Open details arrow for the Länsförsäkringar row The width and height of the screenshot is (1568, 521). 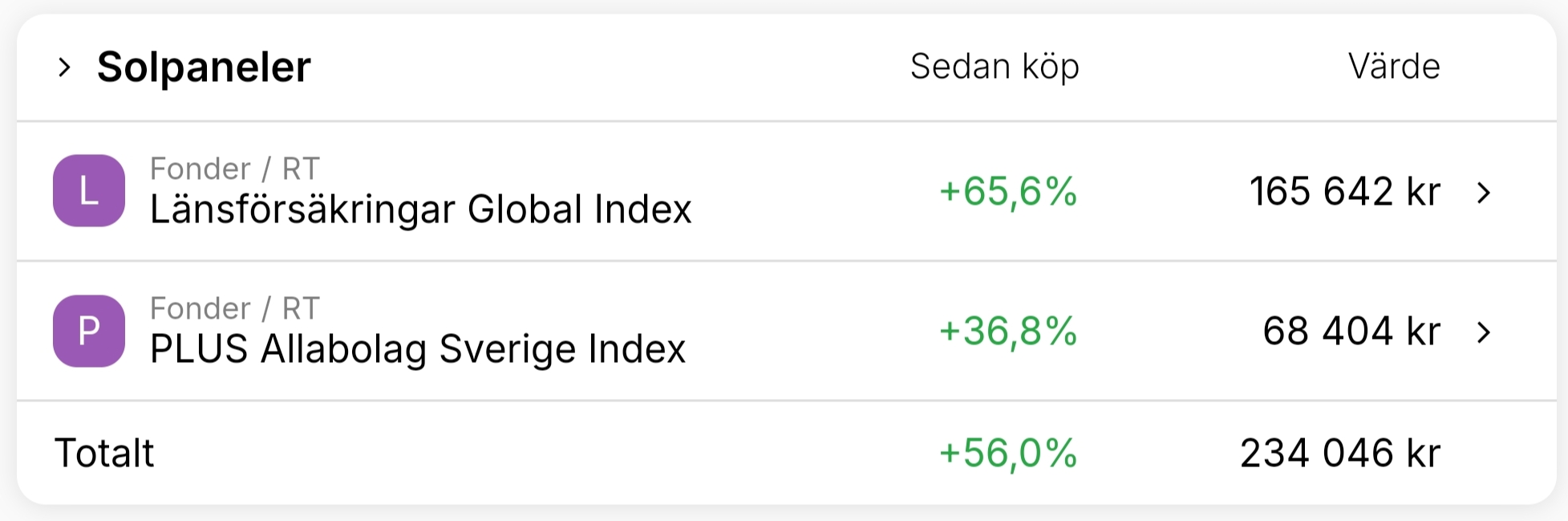[1484, 193]
